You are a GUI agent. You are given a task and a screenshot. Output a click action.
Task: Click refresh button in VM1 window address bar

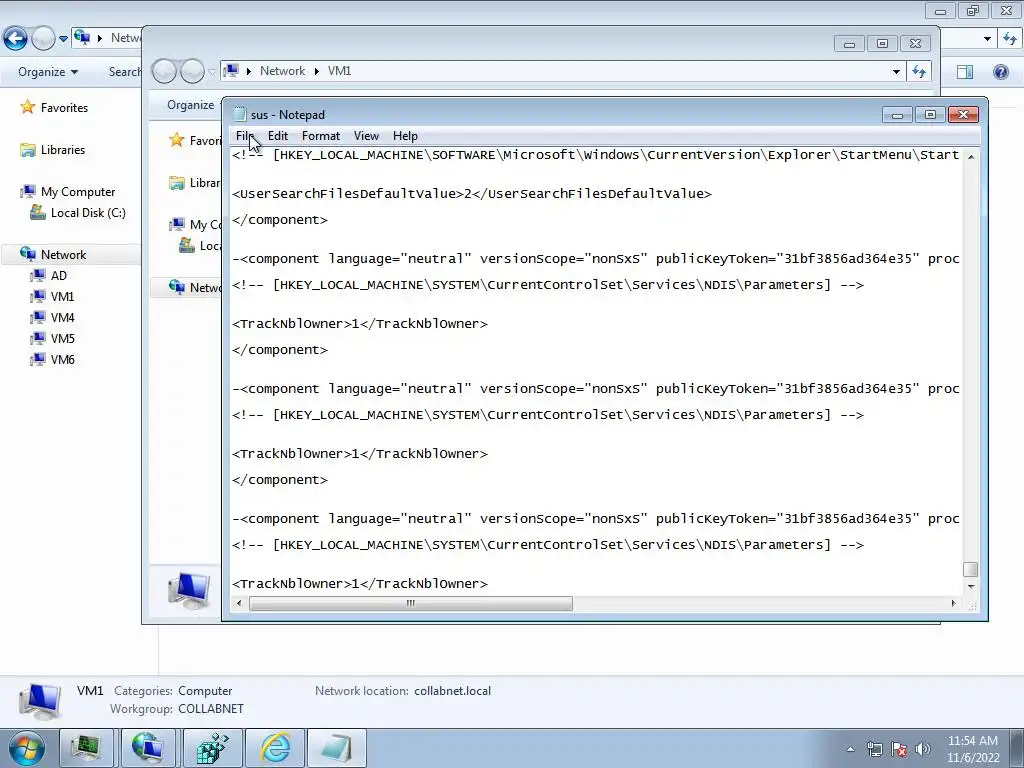point(919,71)
